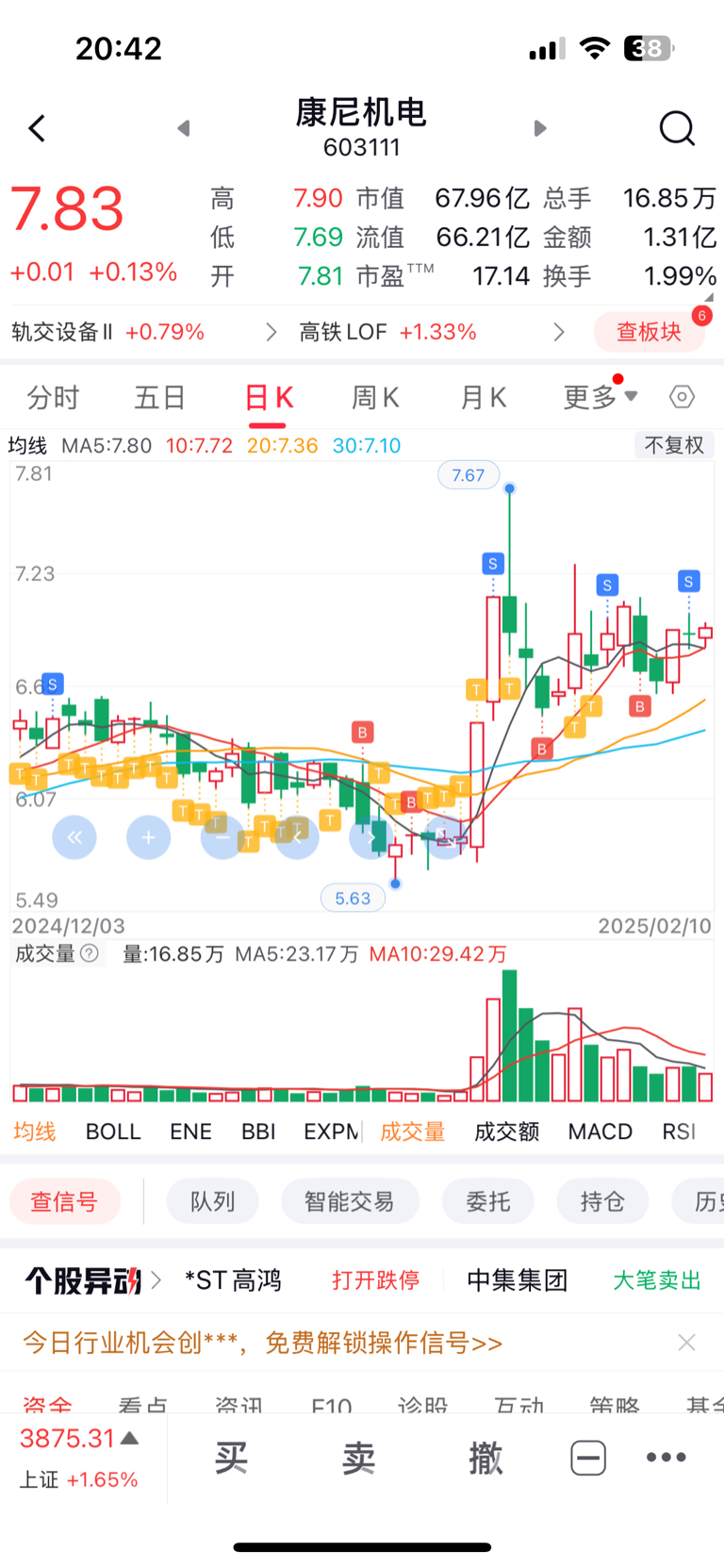The height and width of the screenshot is (1568, 724).
Task: Tap the 查板块 button
Action: point(650,332)
